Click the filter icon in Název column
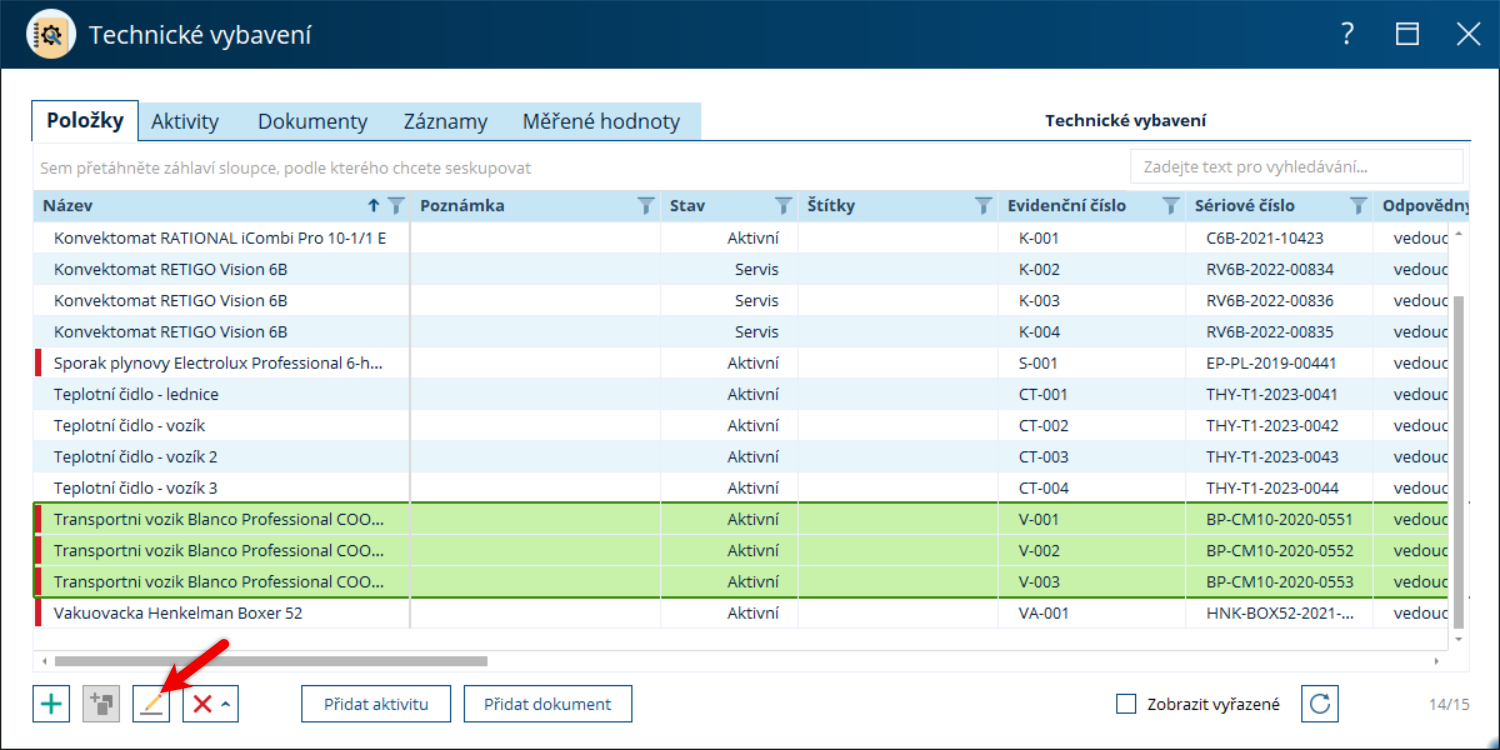 (396, 206)
